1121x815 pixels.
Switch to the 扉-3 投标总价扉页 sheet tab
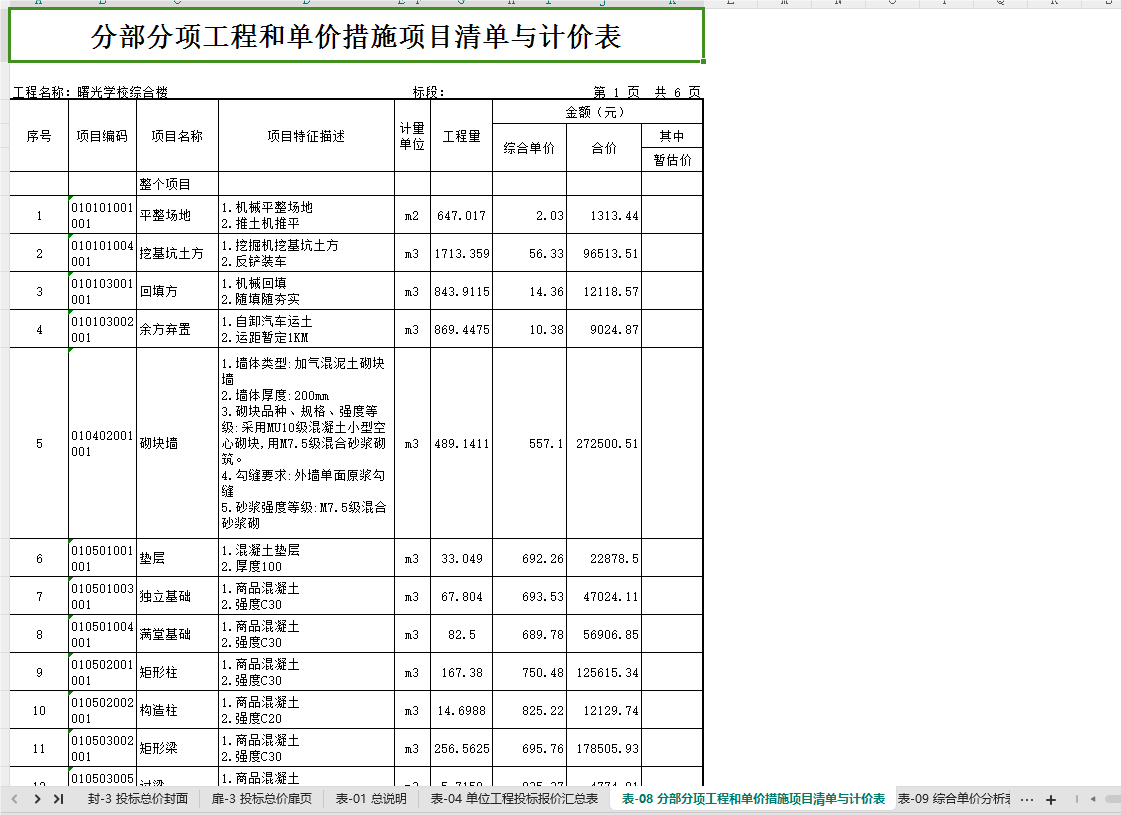[262, 799]
